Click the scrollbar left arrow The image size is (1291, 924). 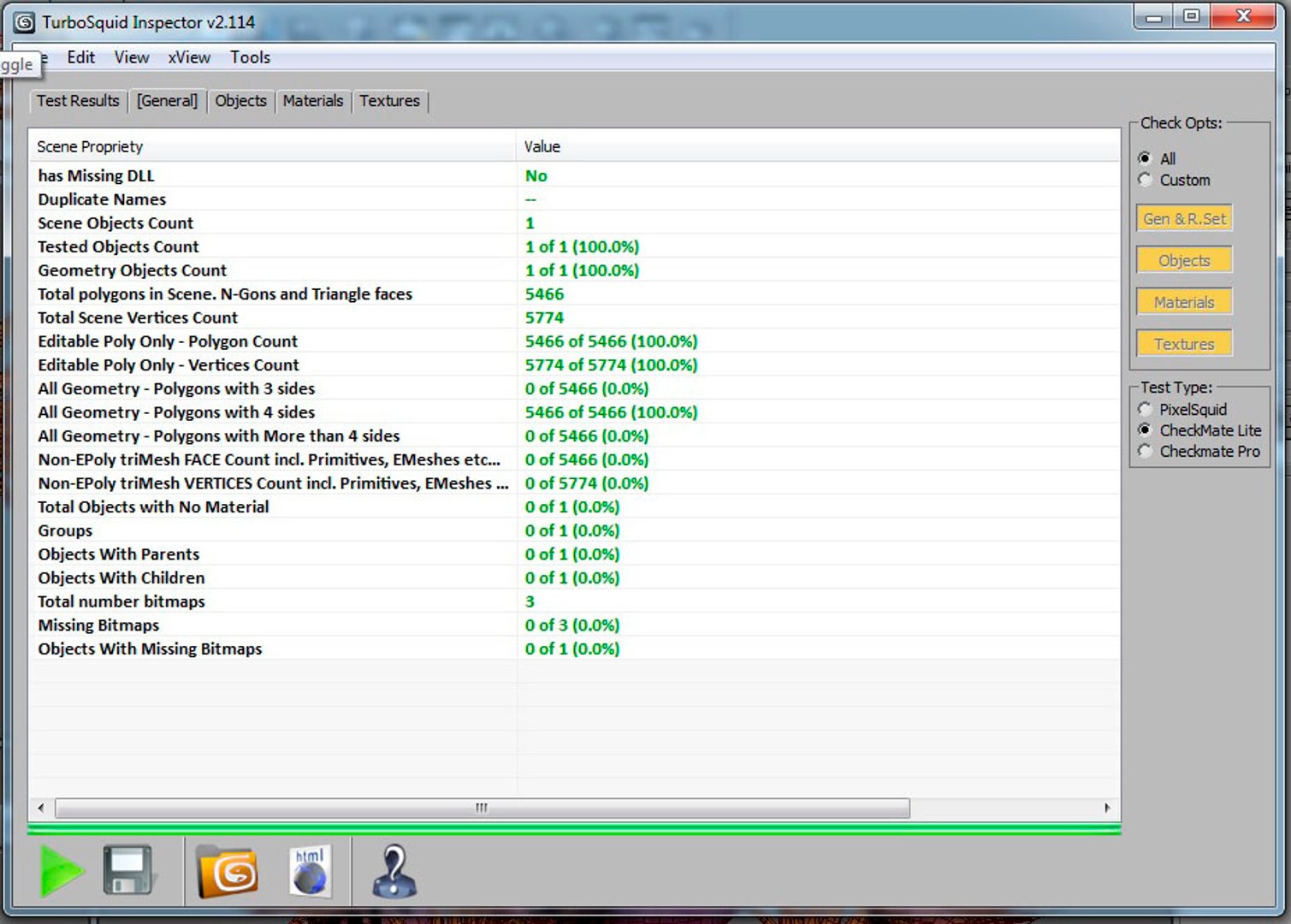point(41,808)
